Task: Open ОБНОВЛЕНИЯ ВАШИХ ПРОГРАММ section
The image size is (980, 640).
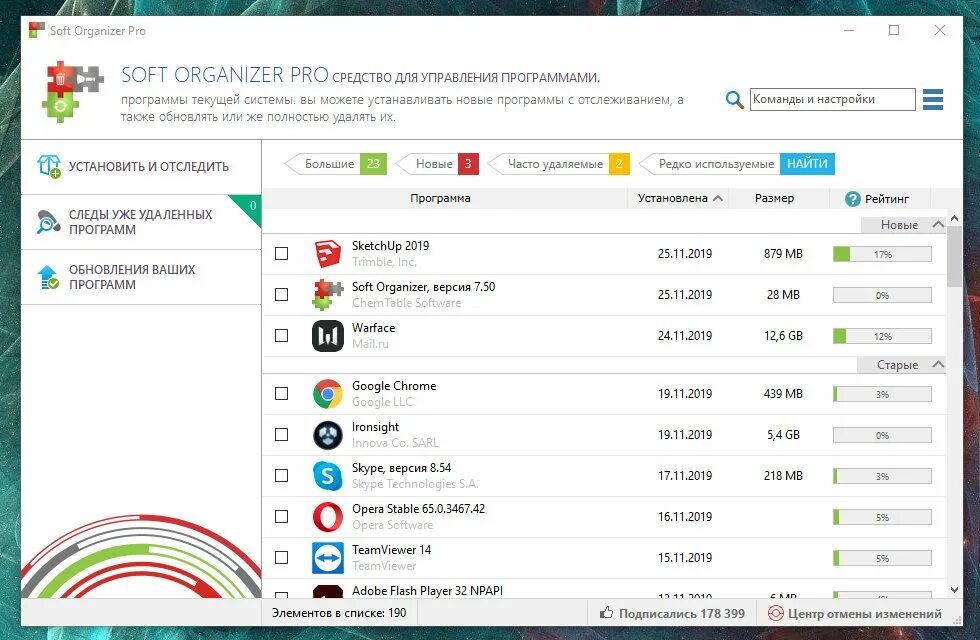Action: tap(141, 277)
